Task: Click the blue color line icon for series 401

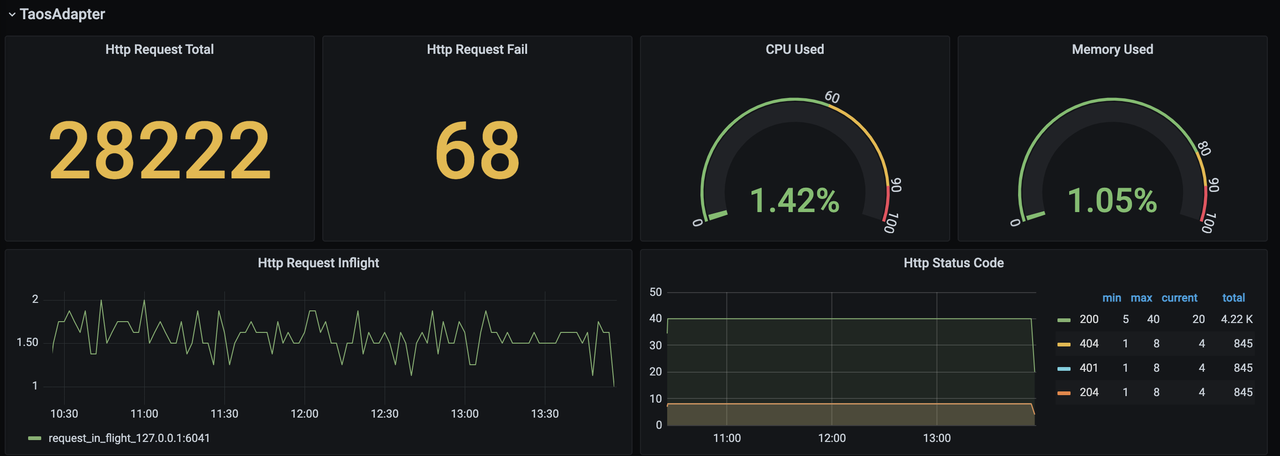Action: pyautogui.click(x=1064, y=368)
